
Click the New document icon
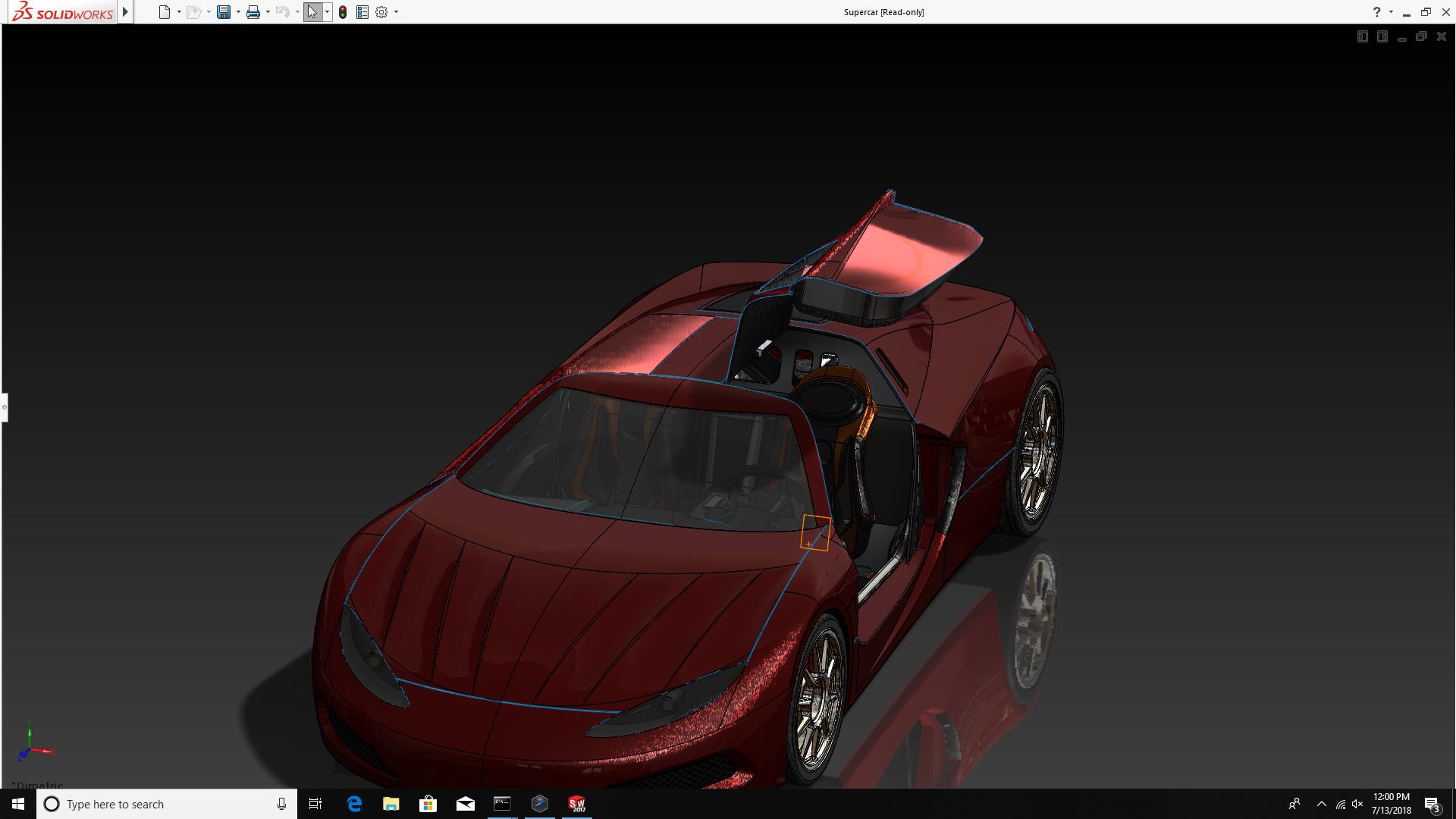[x=164, y=12]
